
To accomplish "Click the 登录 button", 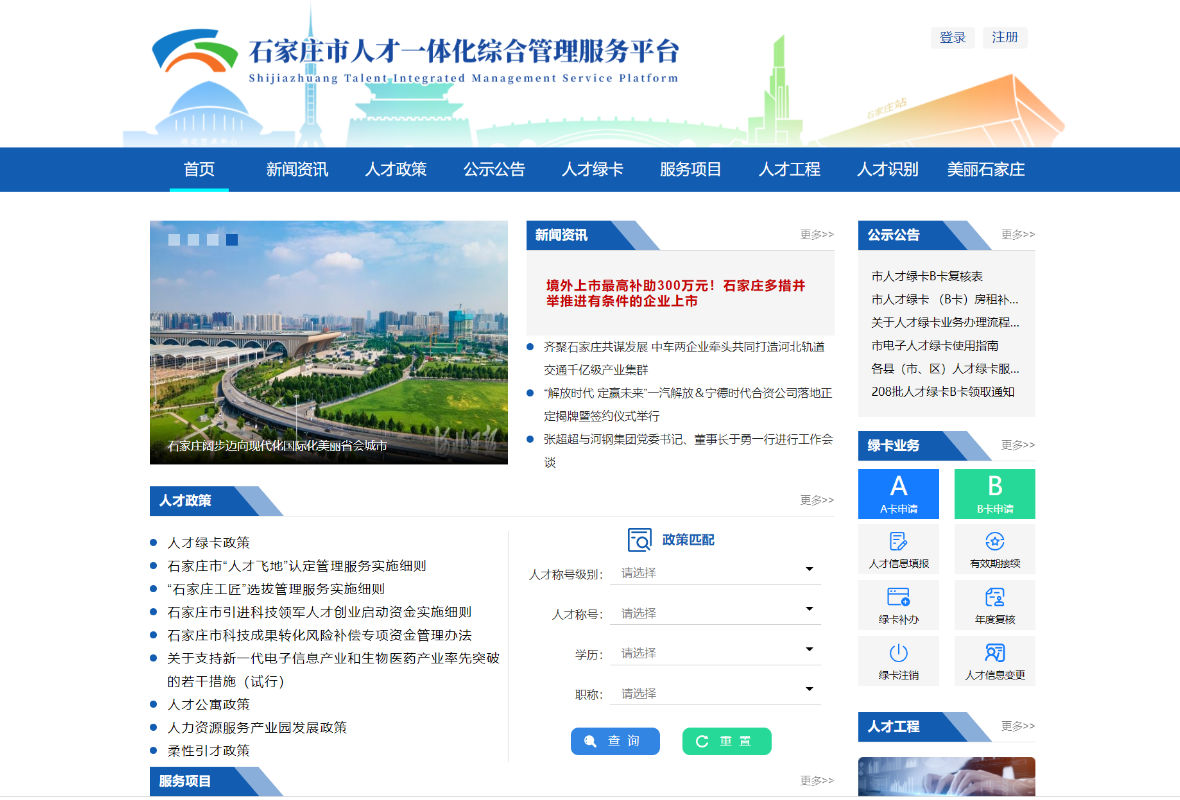I will pos(952,38).
